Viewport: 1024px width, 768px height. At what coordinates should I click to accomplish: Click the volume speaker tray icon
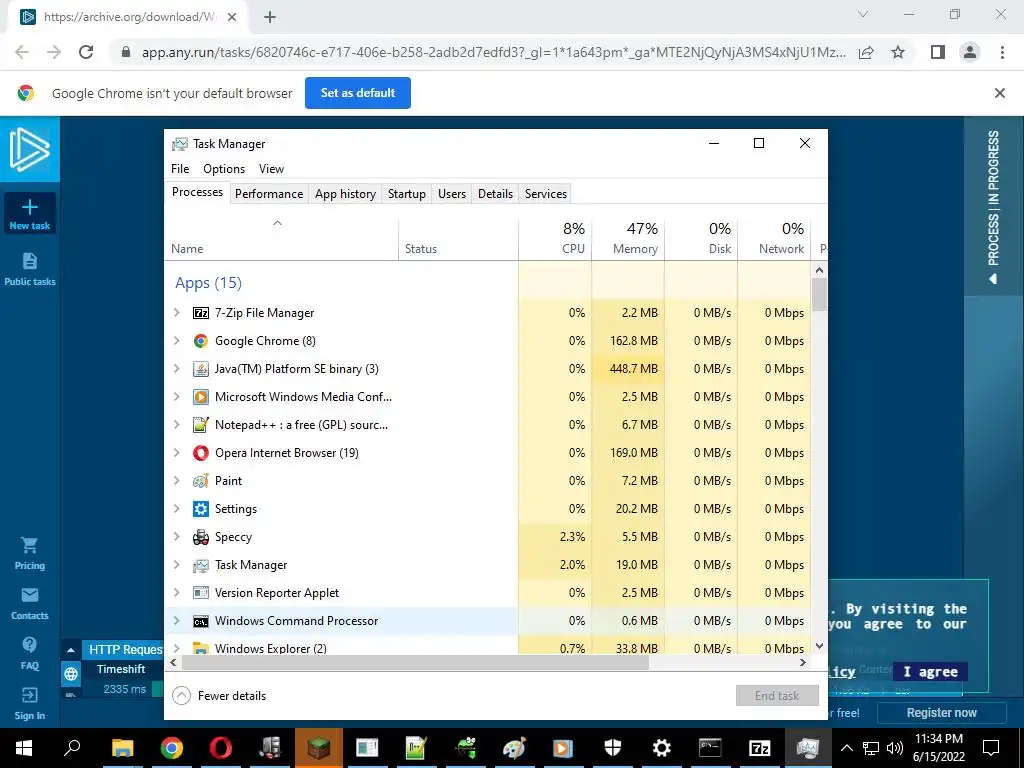(x=895, y=748)
